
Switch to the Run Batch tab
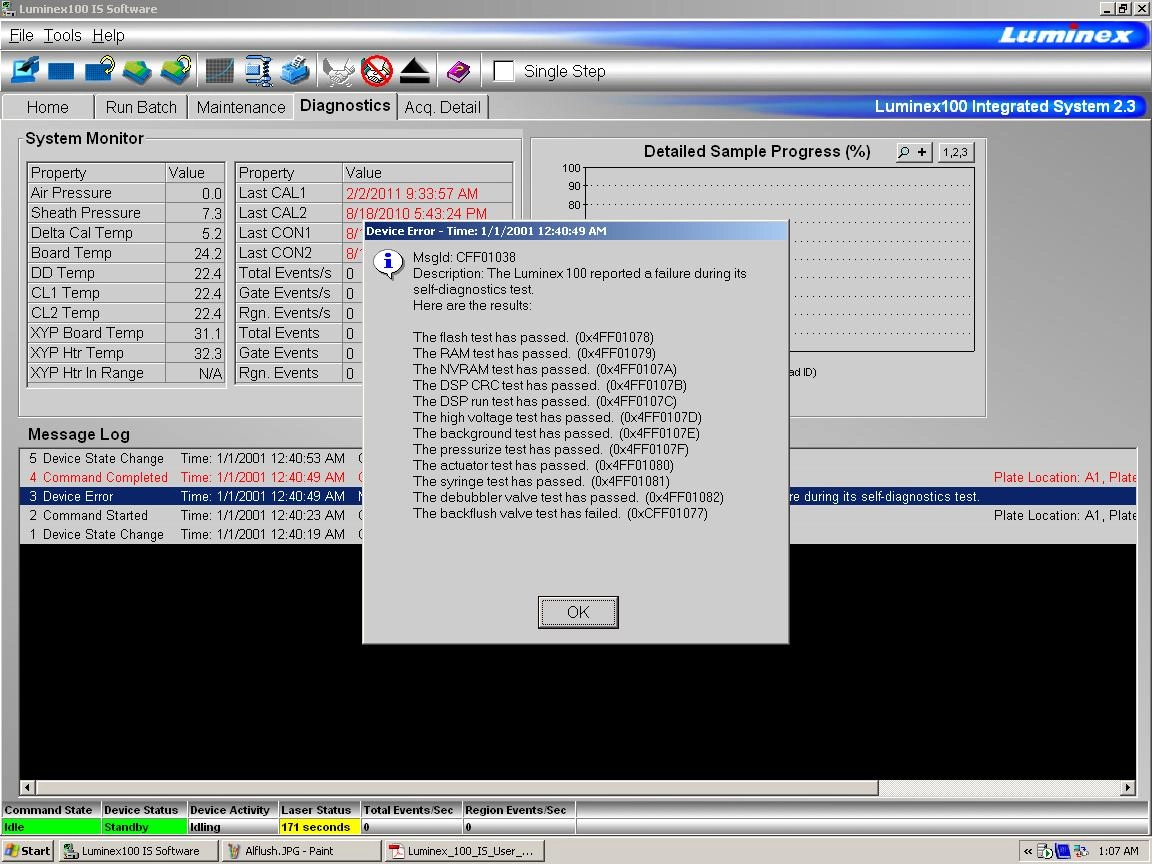141,107
